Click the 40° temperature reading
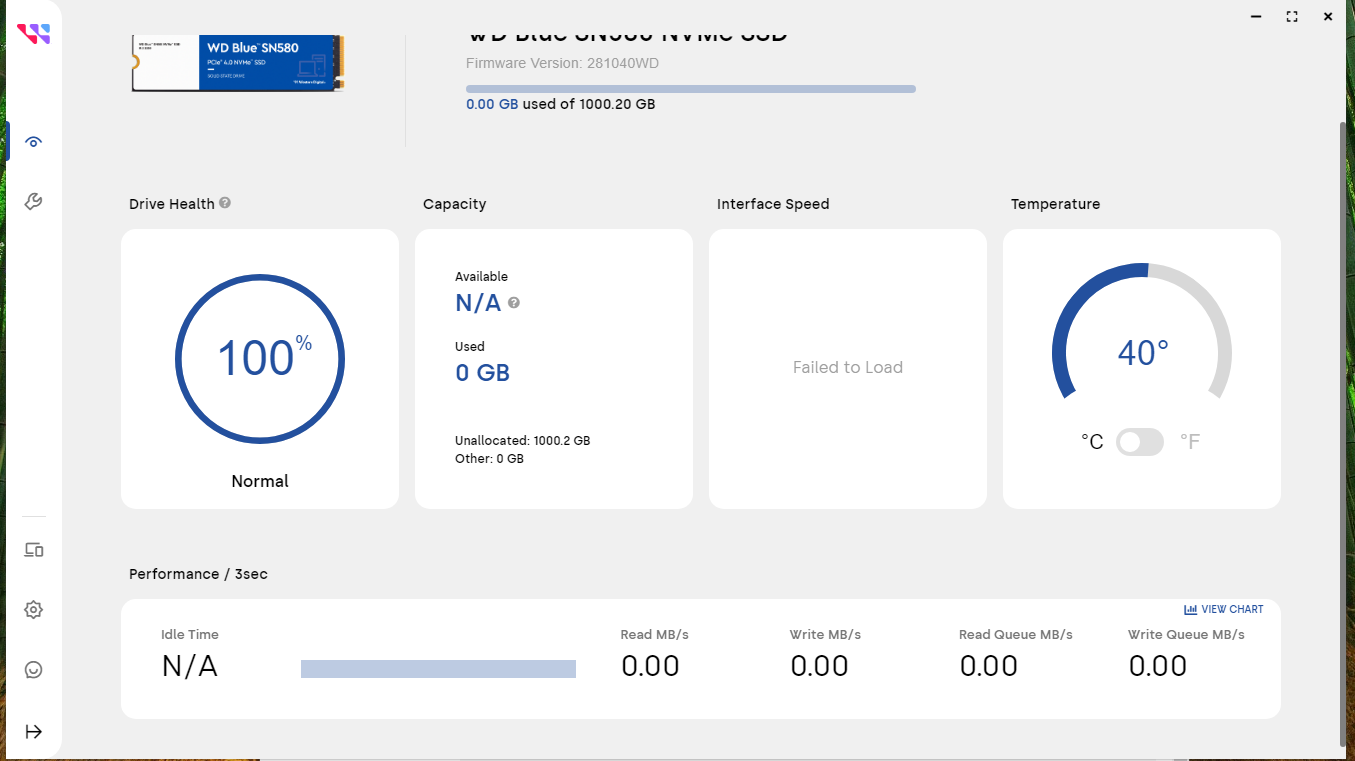The image size is (1355, 761). click(1143, 353)
